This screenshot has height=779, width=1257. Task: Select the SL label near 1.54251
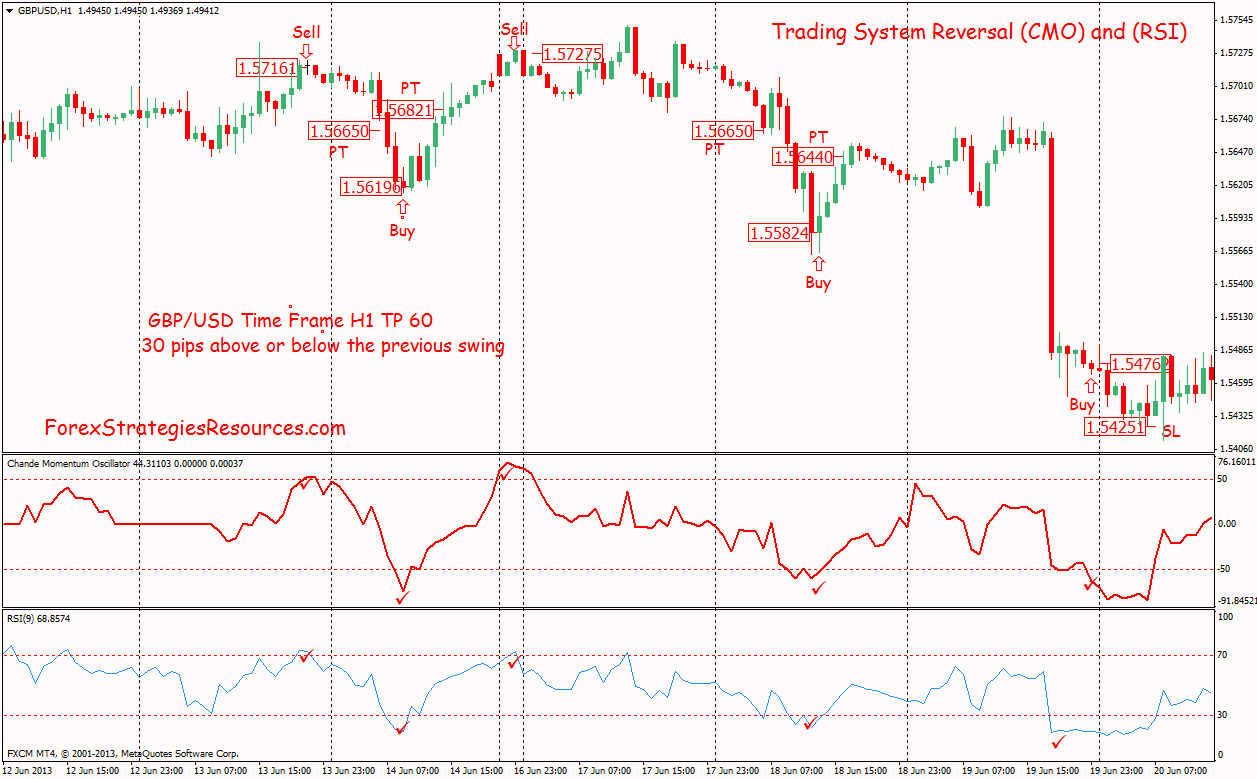pyautogui.click(x=1171, y=432)
